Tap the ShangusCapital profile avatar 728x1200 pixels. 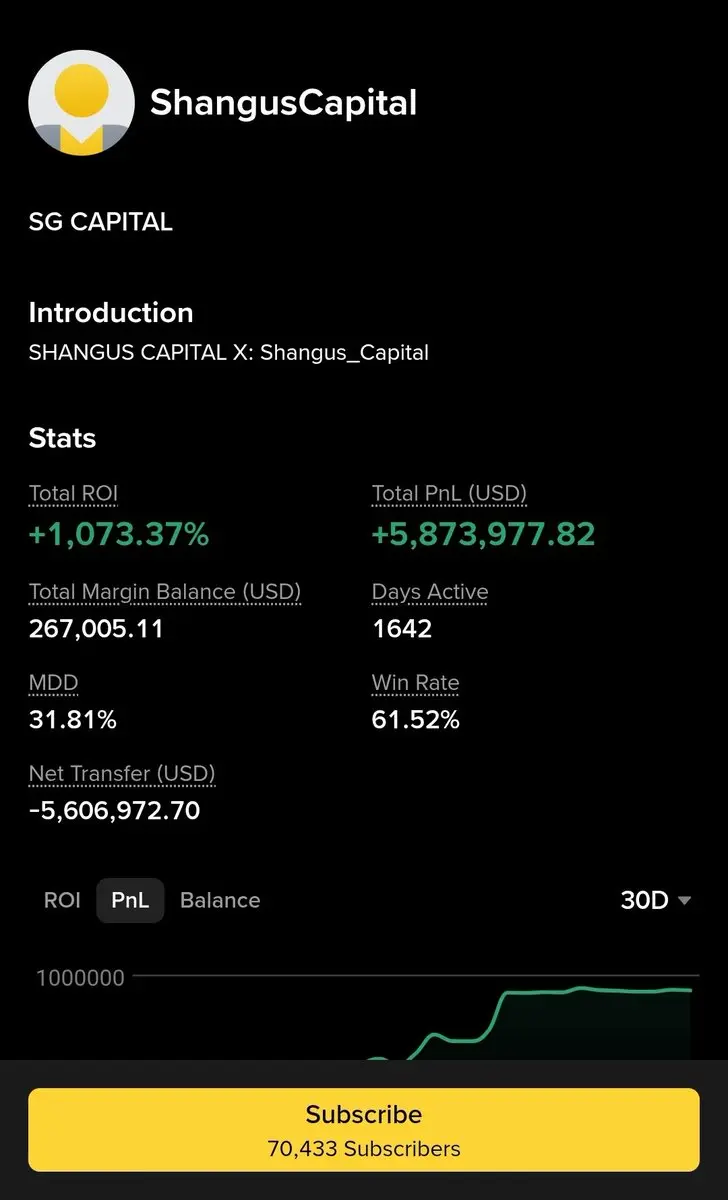click(81, 103)
